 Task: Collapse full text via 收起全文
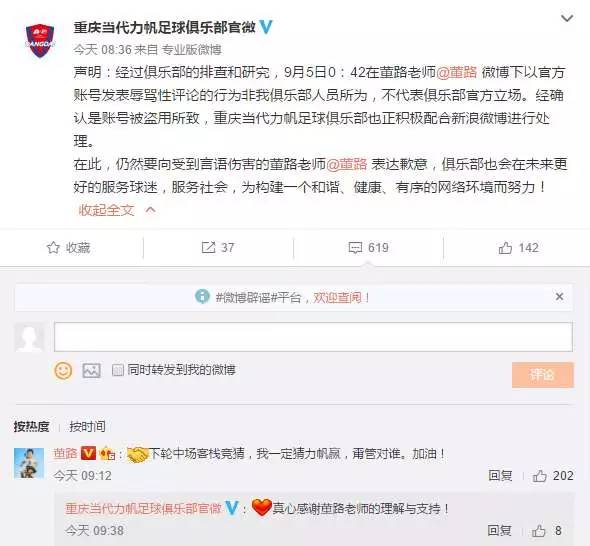tap(106, 210)
